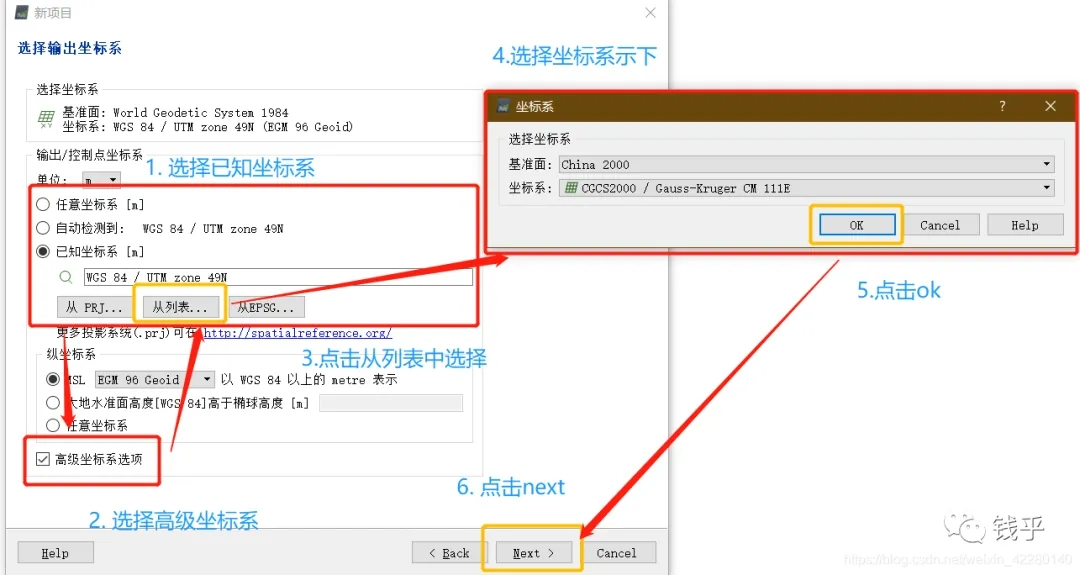The width and height of the screenshot is (1080, 575).
Task: Click the green grid coordinate system icon
Action: pyautogui.click(x=46, y=120)
